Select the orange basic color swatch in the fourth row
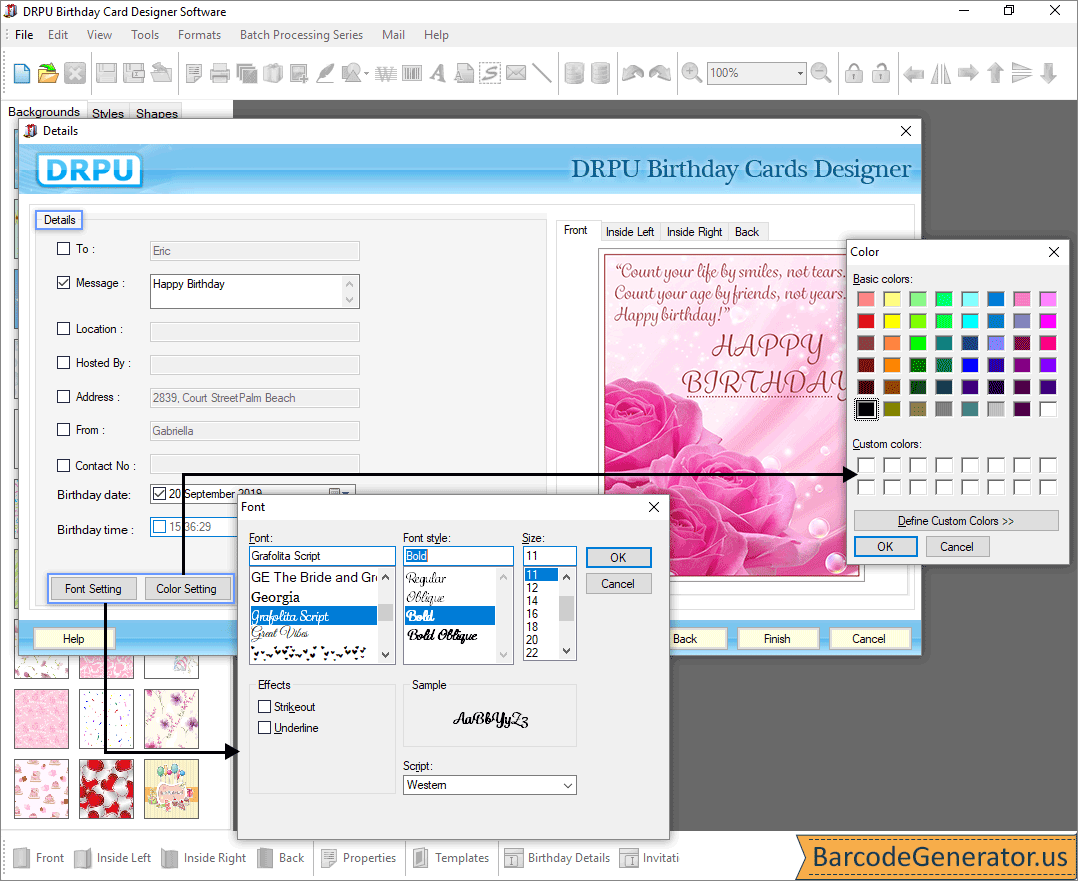This screenshot has width=1078, height=881. (892, 365)
